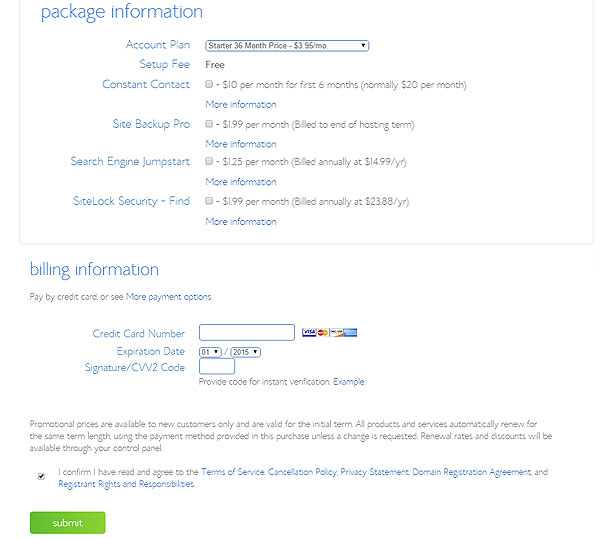Open the Privacy Statement link
The width and height of the screenshot is (600, 539).
(x=374, y=472)
